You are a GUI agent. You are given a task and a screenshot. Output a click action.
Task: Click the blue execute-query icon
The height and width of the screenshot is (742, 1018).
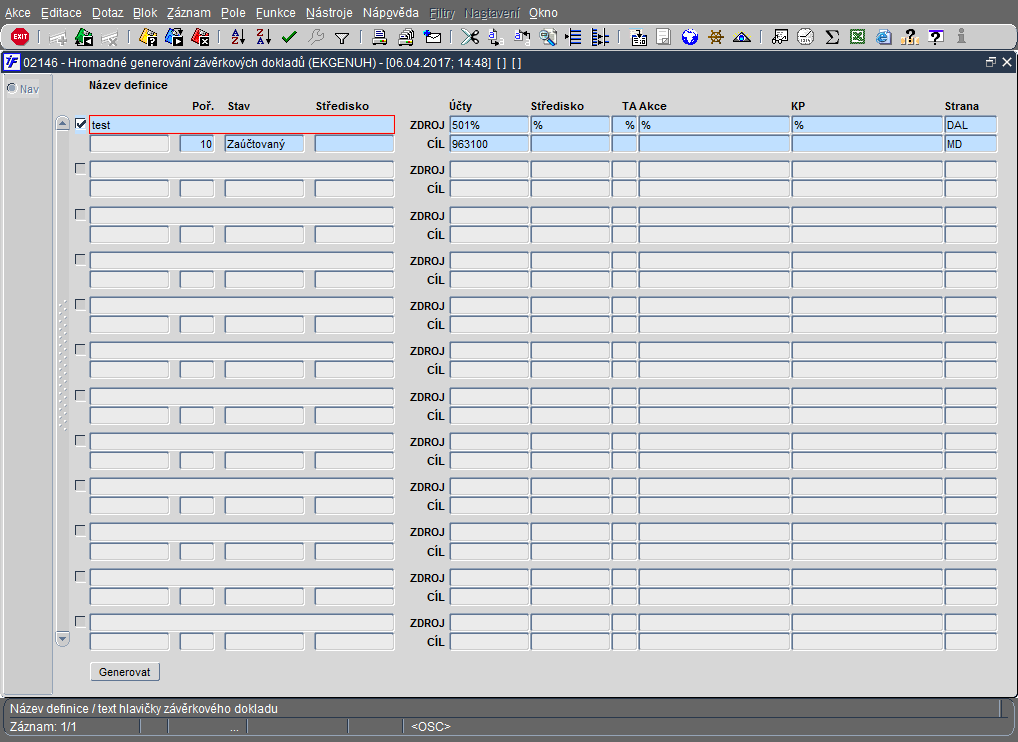[x=174, y=38]
